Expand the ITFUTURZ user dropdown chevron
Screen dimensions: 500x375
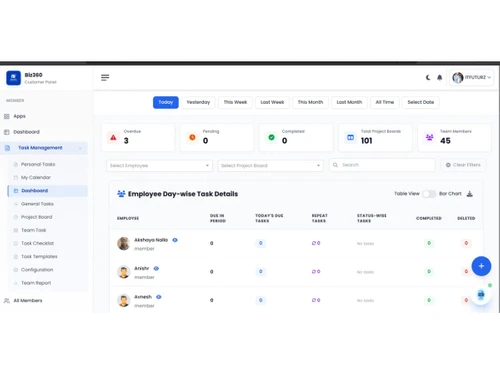pos(489,77)
